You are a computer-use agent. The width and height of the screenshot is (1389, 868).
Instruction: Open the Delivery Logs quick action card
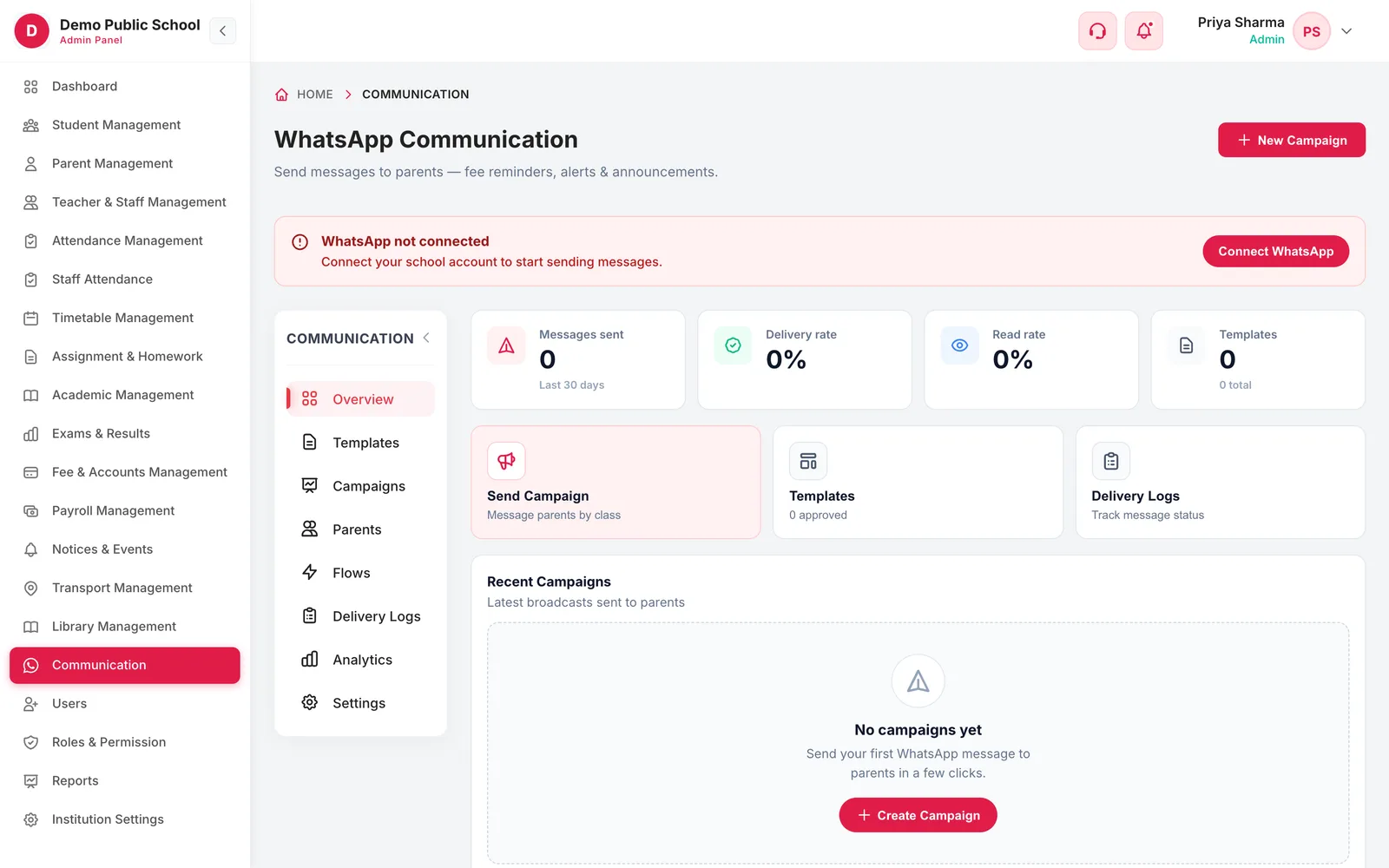1220,482
